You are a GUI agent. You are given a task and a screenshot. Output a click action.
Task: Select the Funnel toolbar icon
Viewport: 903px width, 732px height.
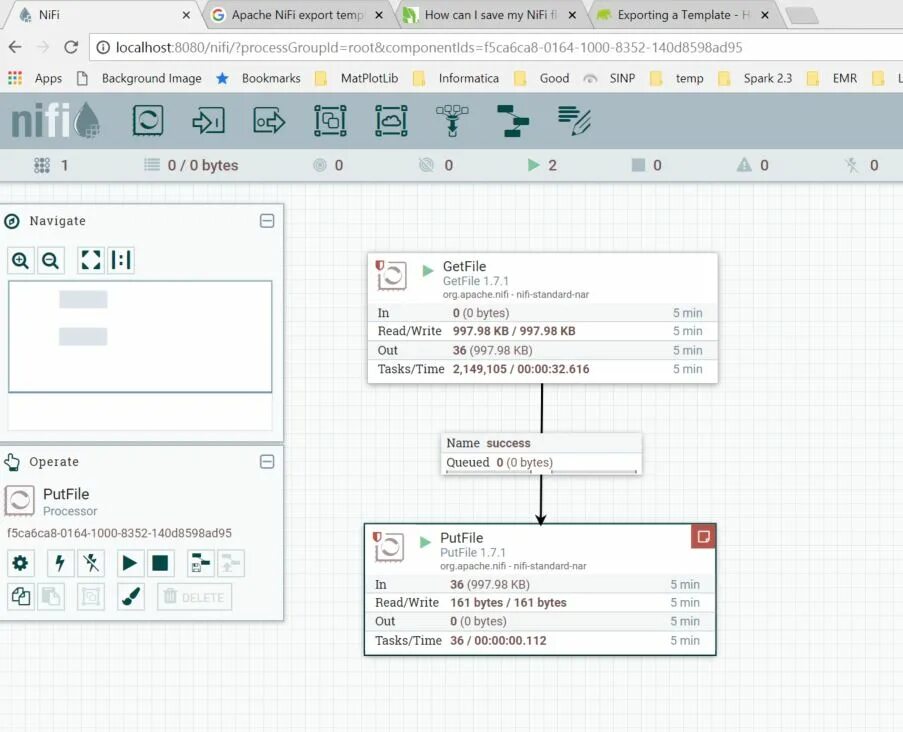point(452,120)
